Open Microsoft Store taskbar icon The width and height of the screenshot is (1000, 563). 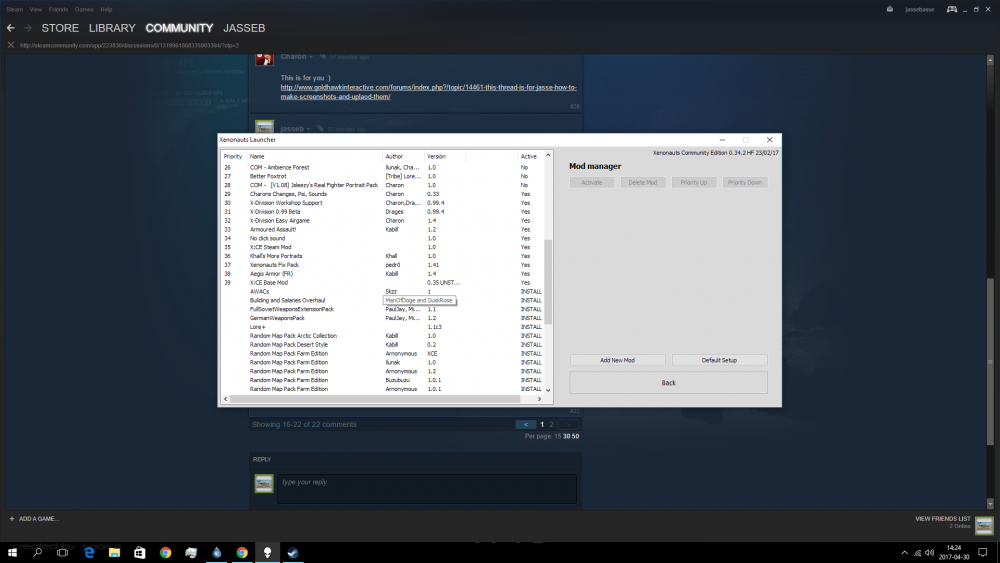(x=140, y=552)
